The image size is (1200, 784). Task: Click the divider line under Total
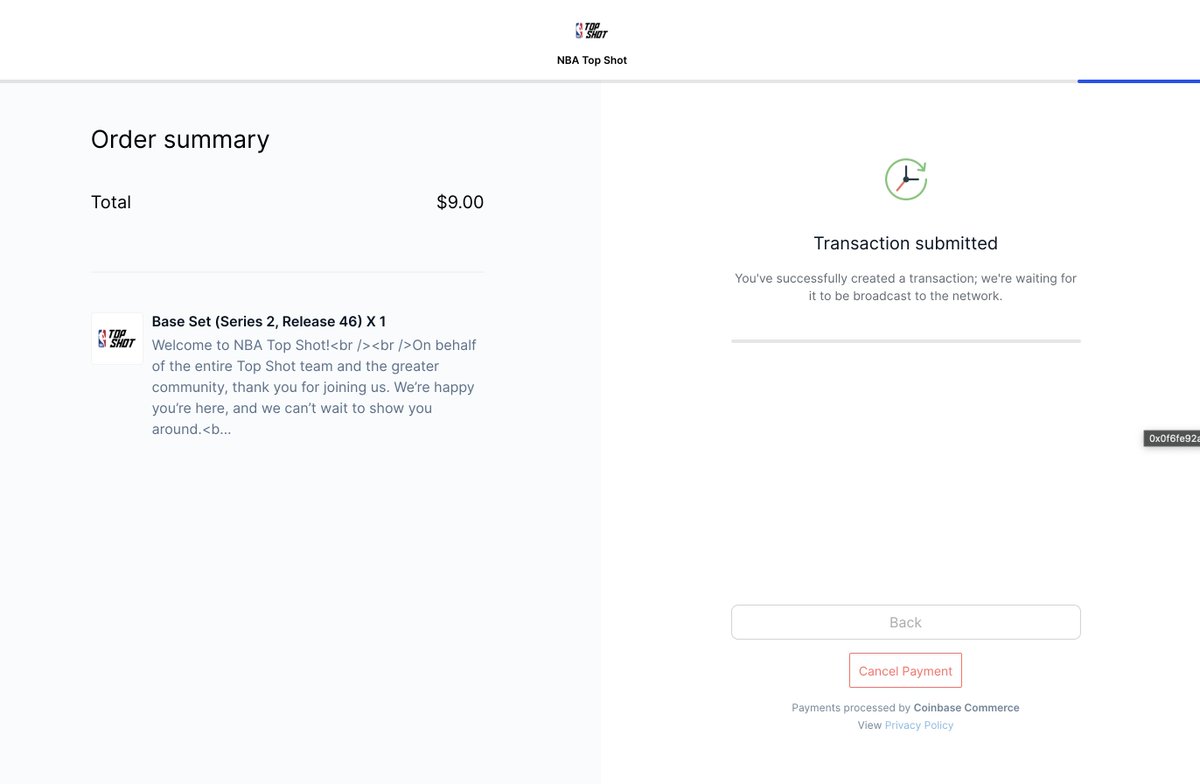[x=288, y=272]
